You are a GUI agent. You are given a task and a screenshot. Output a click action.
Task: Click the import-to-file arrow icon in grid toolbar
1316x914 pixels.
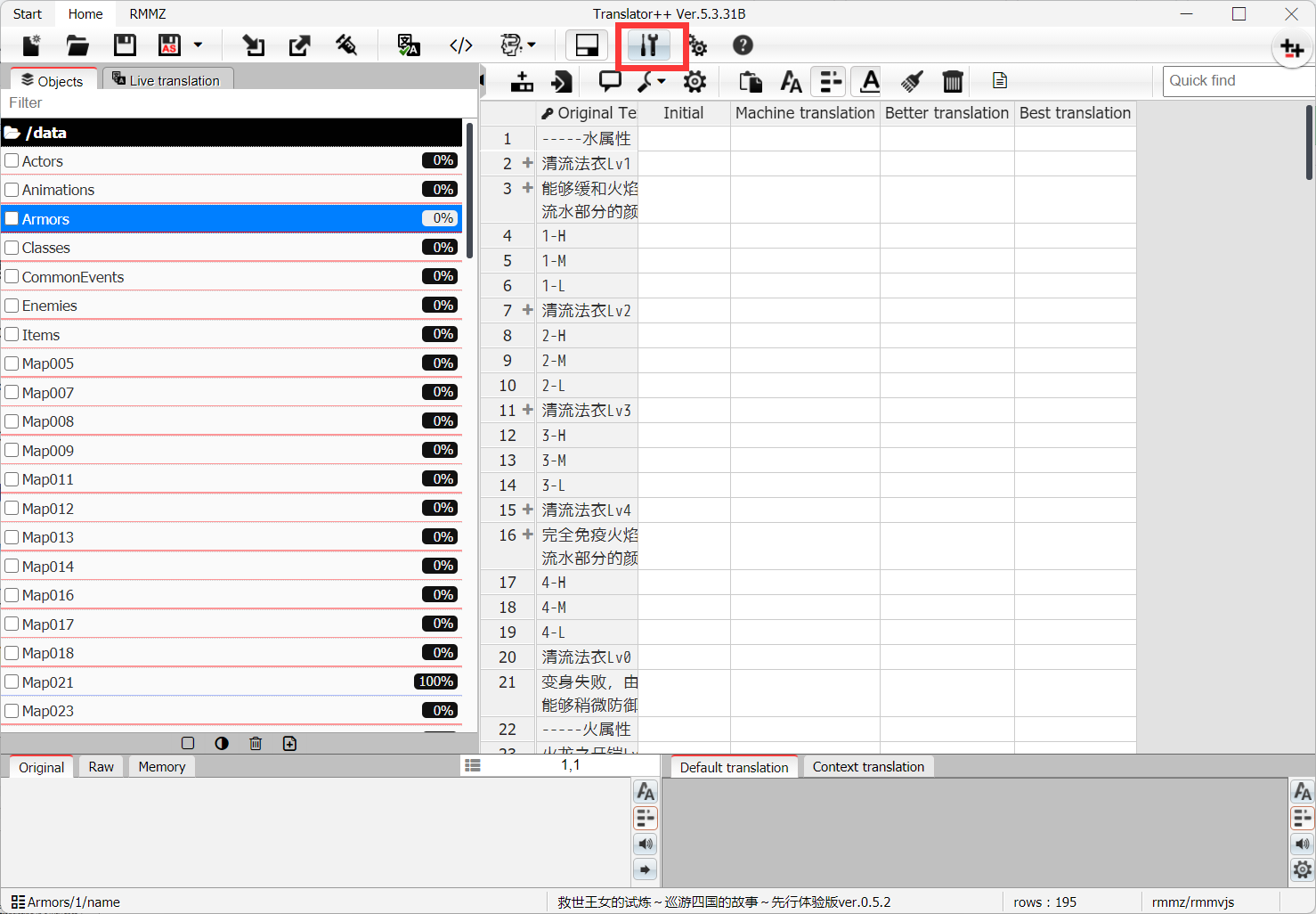point(562,82)
